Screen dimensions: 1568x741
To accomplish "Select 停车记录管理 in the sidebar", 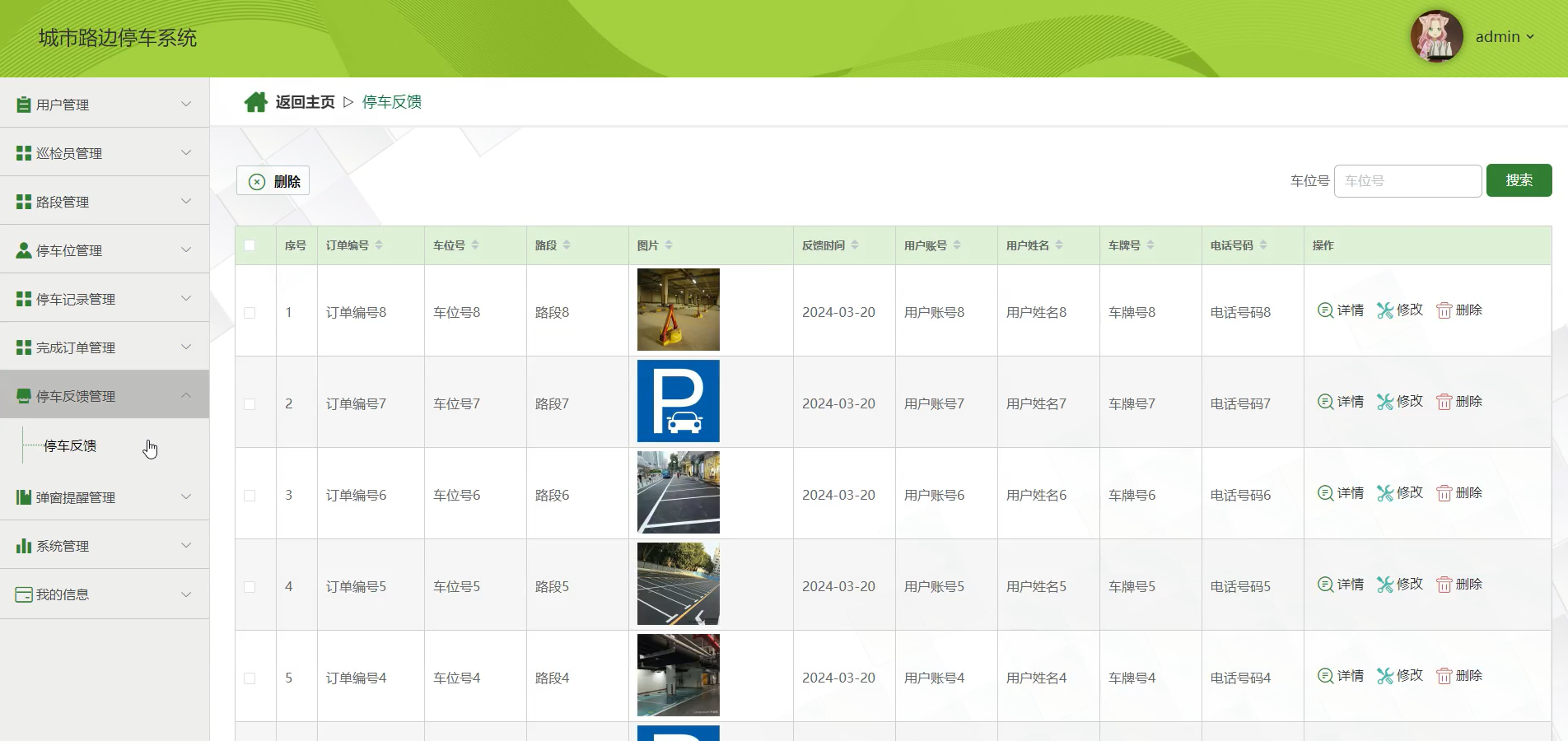I will click(105, 298).
